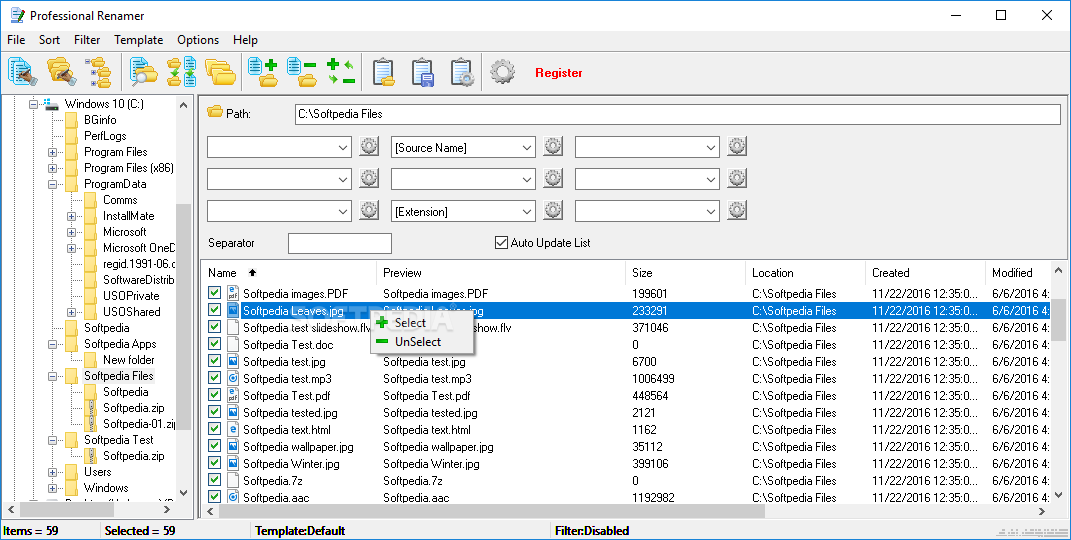This screenshot has width=1071, height=540.
Task: Open the [Source Name] dropdown
Action: tap(527, 147)
